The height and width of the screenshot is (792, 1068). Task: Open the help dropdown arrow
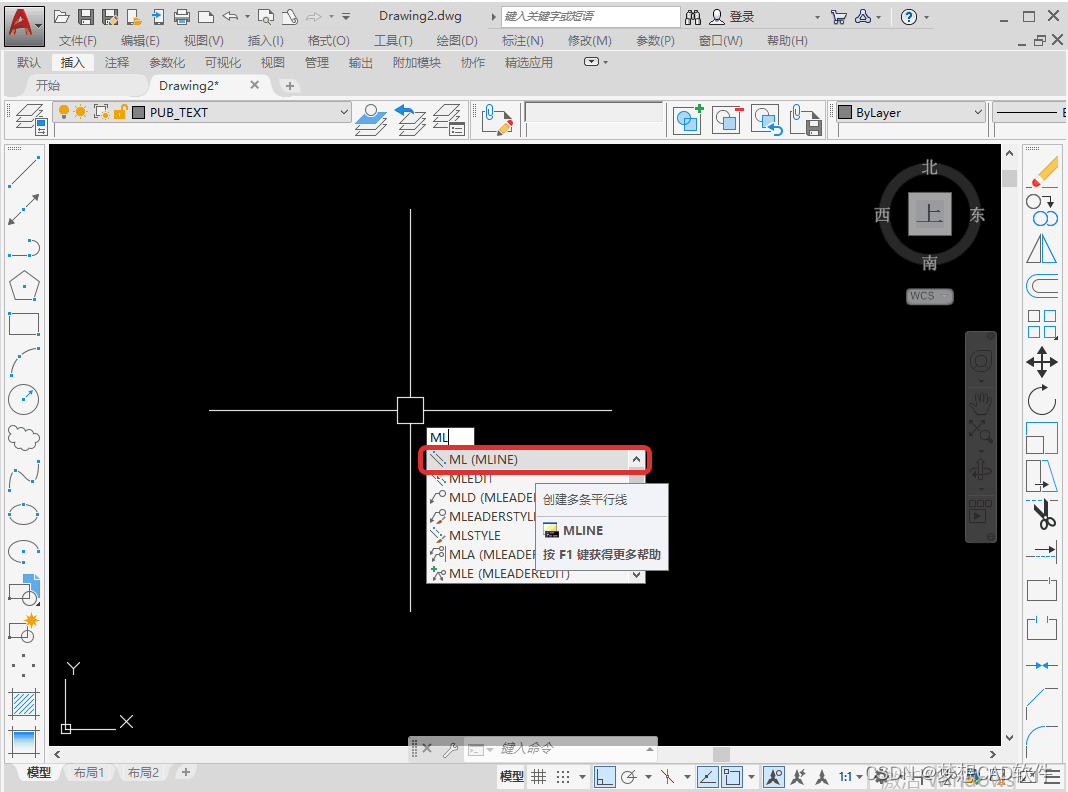926,17
